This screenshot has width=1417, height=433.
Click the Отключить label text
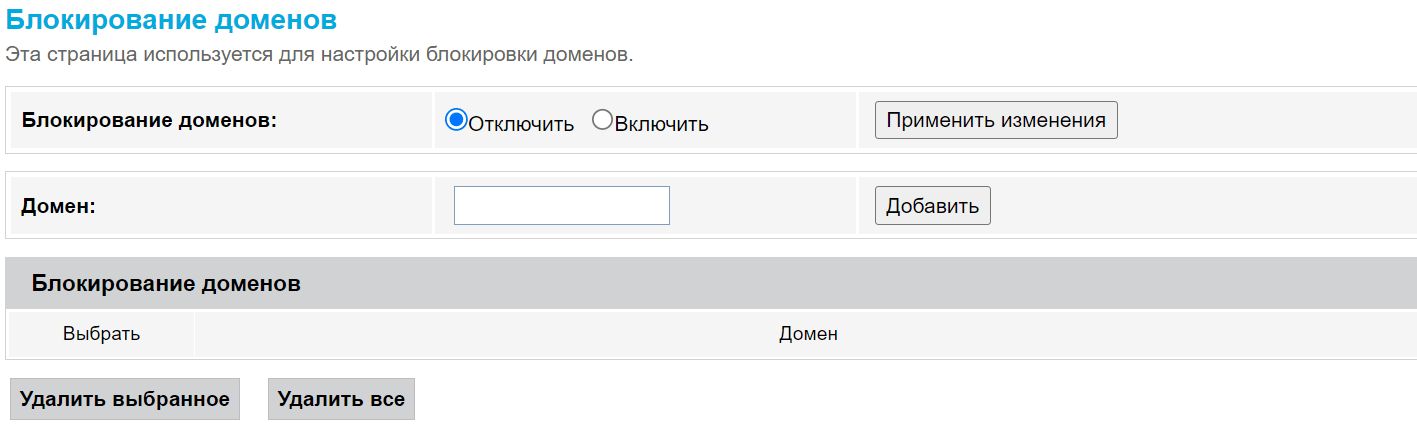tap(521, 124)
